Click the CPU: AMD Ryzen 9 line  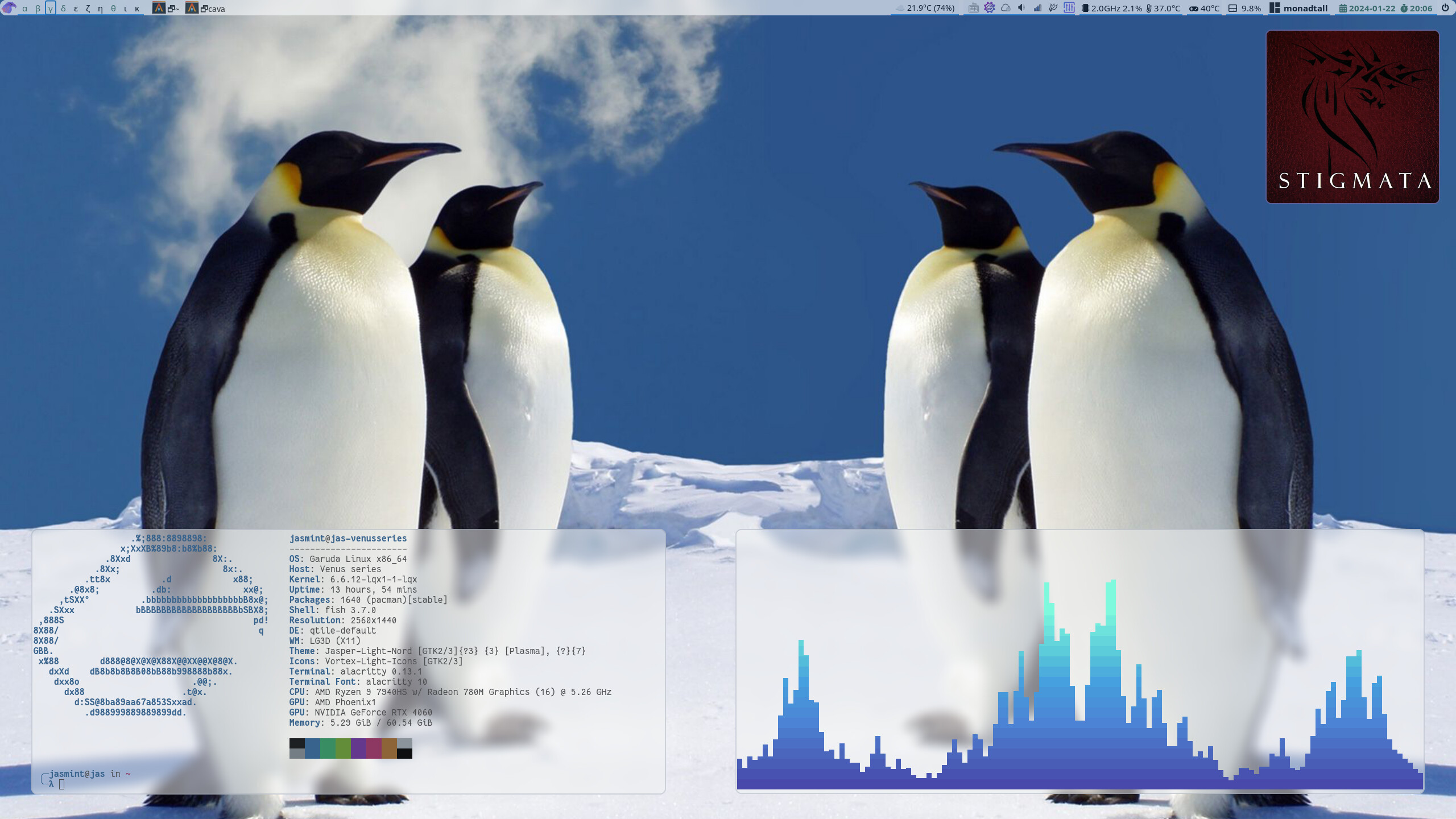(450, 692)
